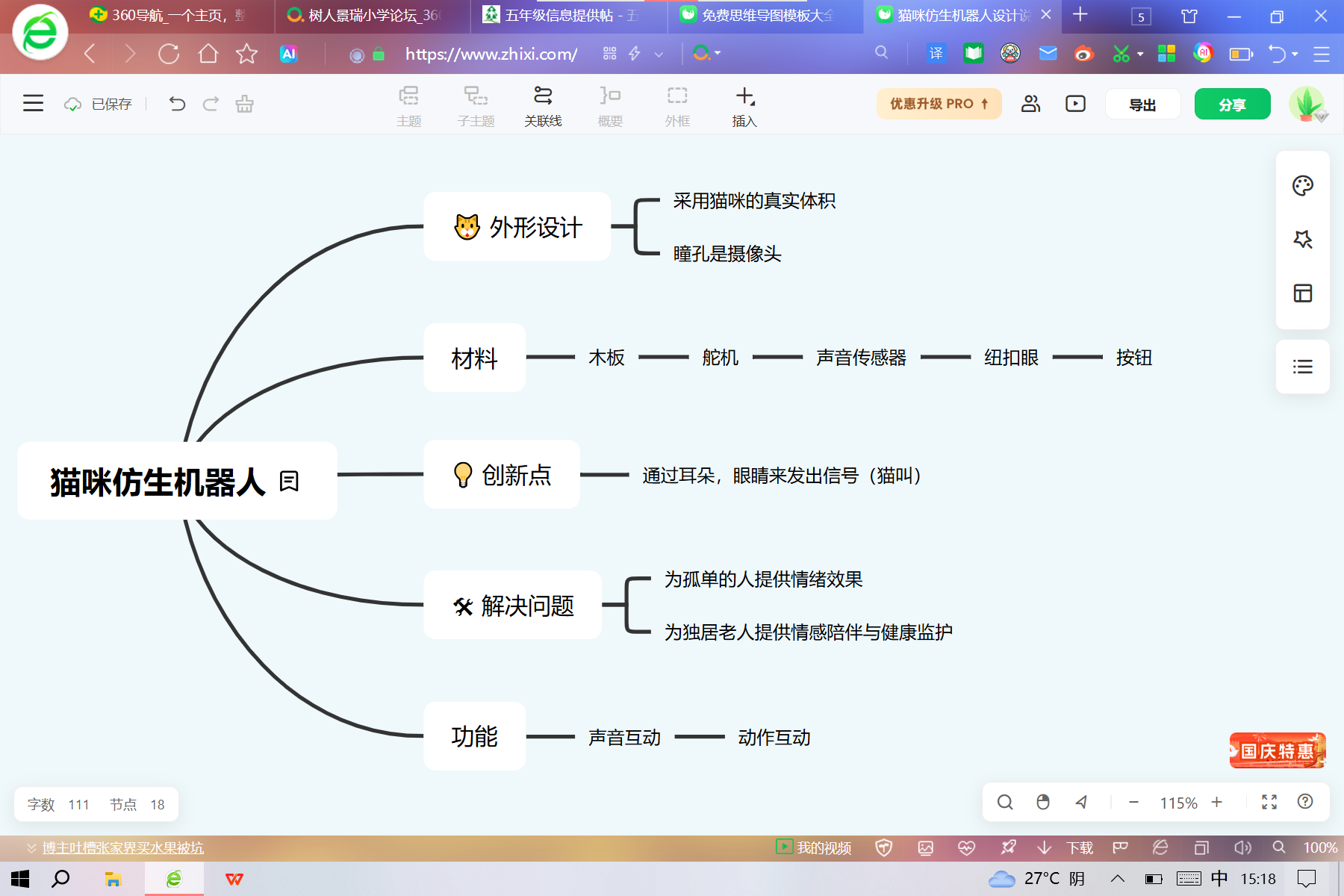The image size is (1344, 896).
Task: Open the outline list view icon
Action: coord(1303,367)
